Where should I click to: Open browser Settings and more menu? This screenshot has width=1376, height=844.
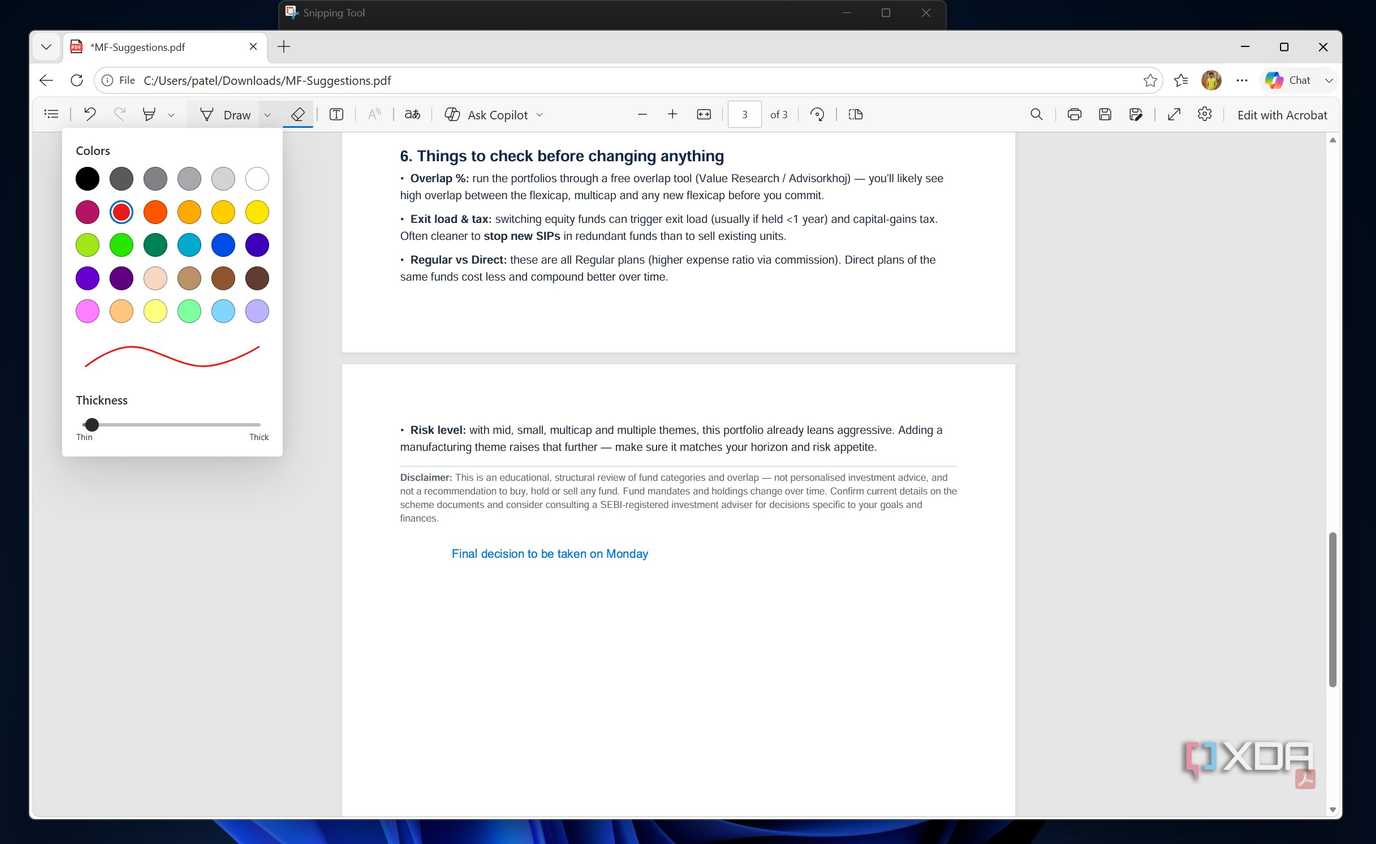(1242, 80)
